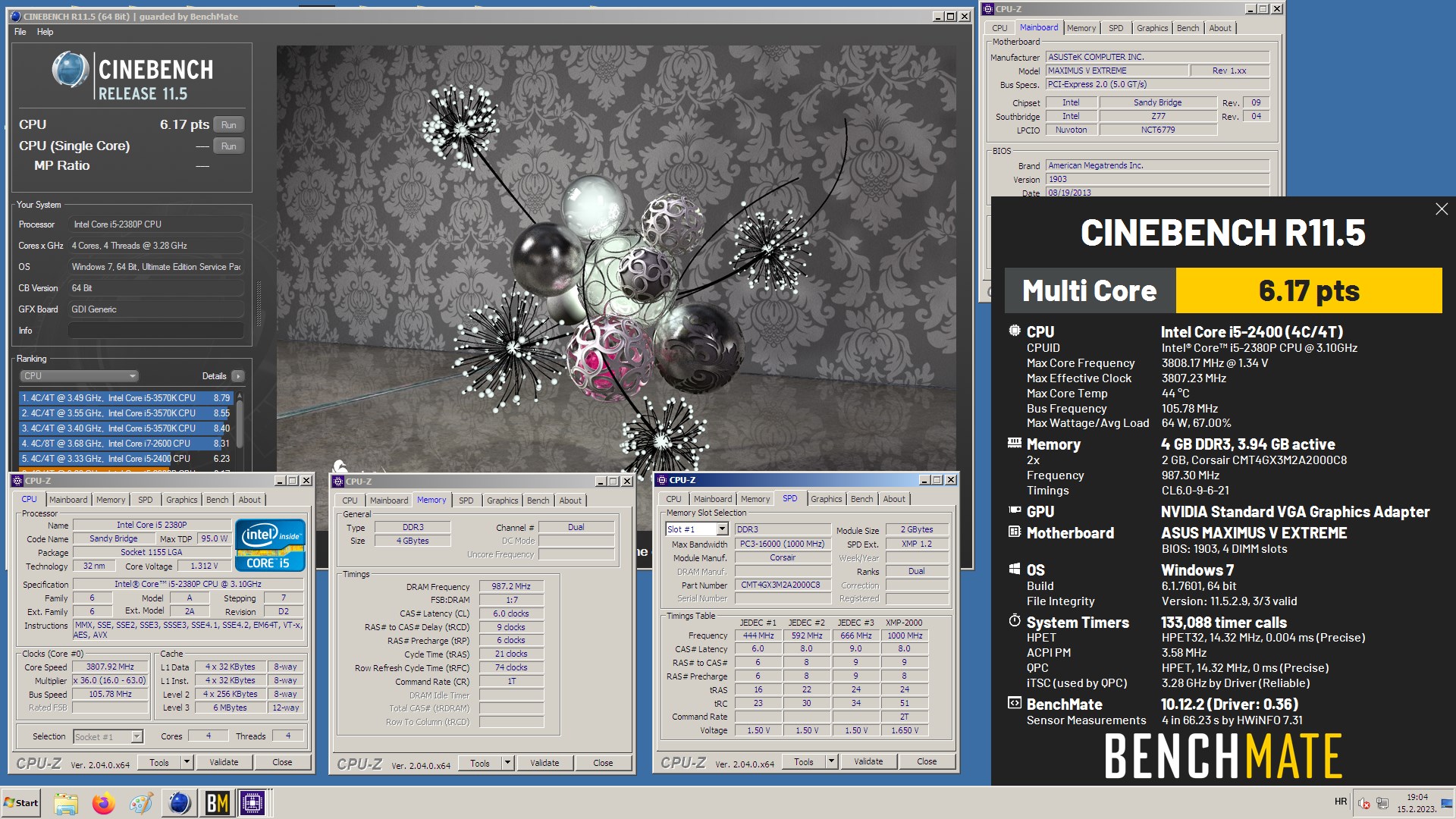Click the Multiplier x 36.0 value field

pos(110,681)
